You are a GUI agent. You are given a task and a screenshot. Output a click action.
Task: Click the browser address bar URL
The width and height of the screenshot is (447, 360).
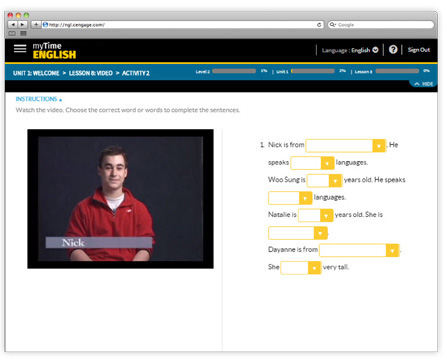coord(183,25)
